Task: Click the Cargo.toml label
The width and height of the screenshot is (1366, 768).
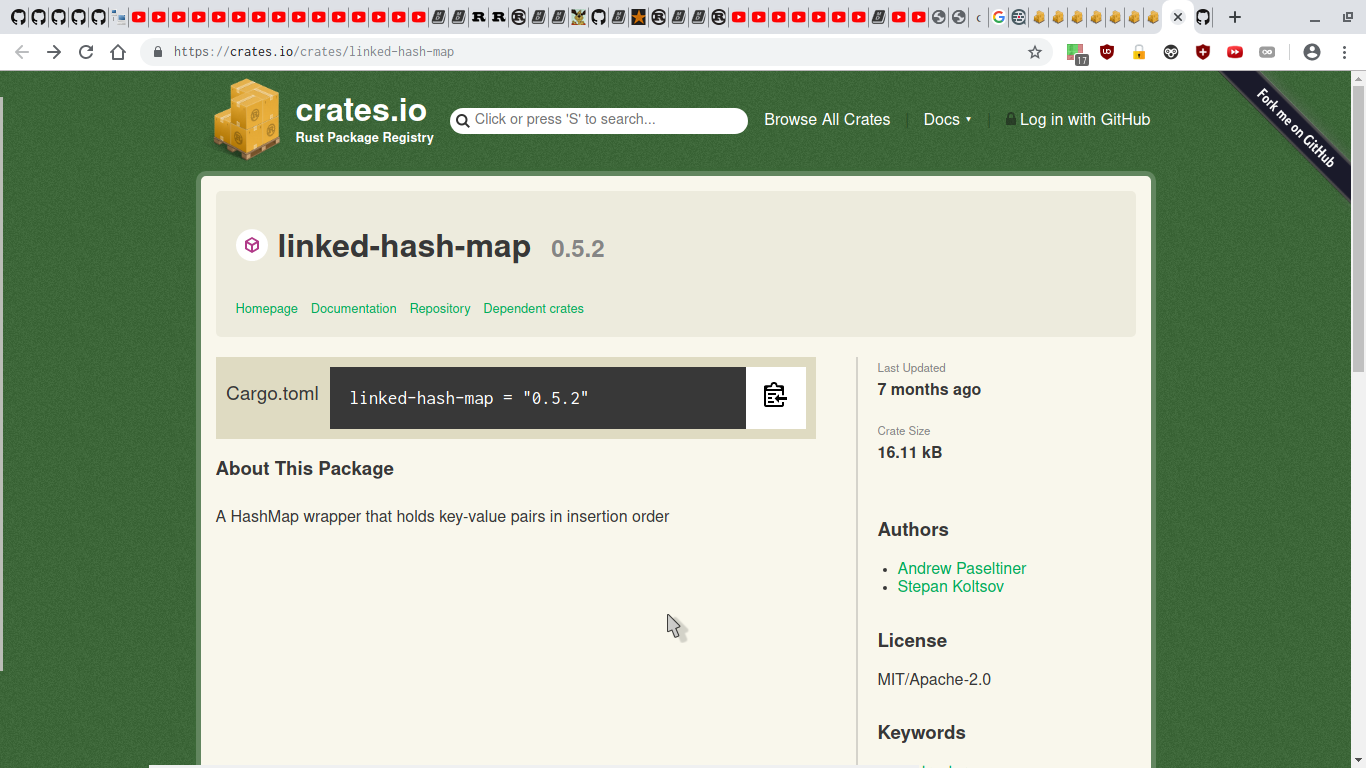Action: point(272,393)
